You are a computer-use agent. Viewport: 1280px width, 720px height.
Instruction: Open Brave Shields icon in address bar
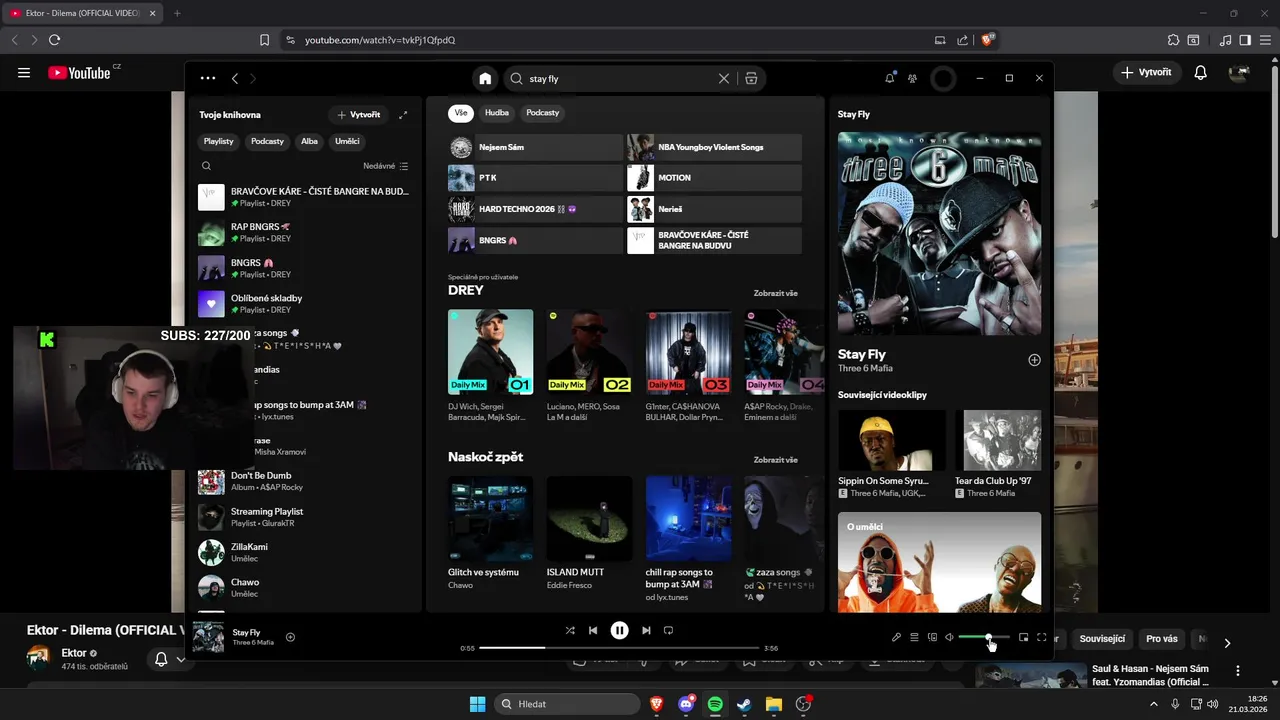coord(988,40)
